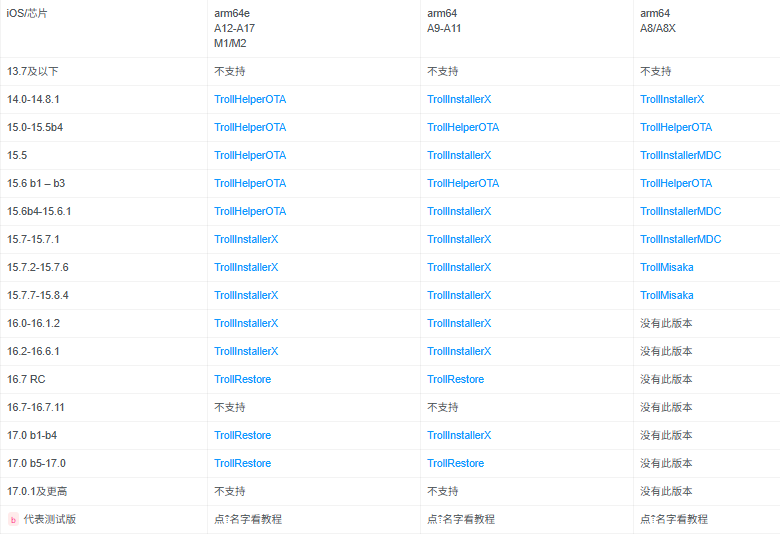The image size is (780, 536).
Task: Open TrollInstallerX link for 14.0-14.8.1 A9-A11
Action: pyautogui.click(x=459, y=100)
